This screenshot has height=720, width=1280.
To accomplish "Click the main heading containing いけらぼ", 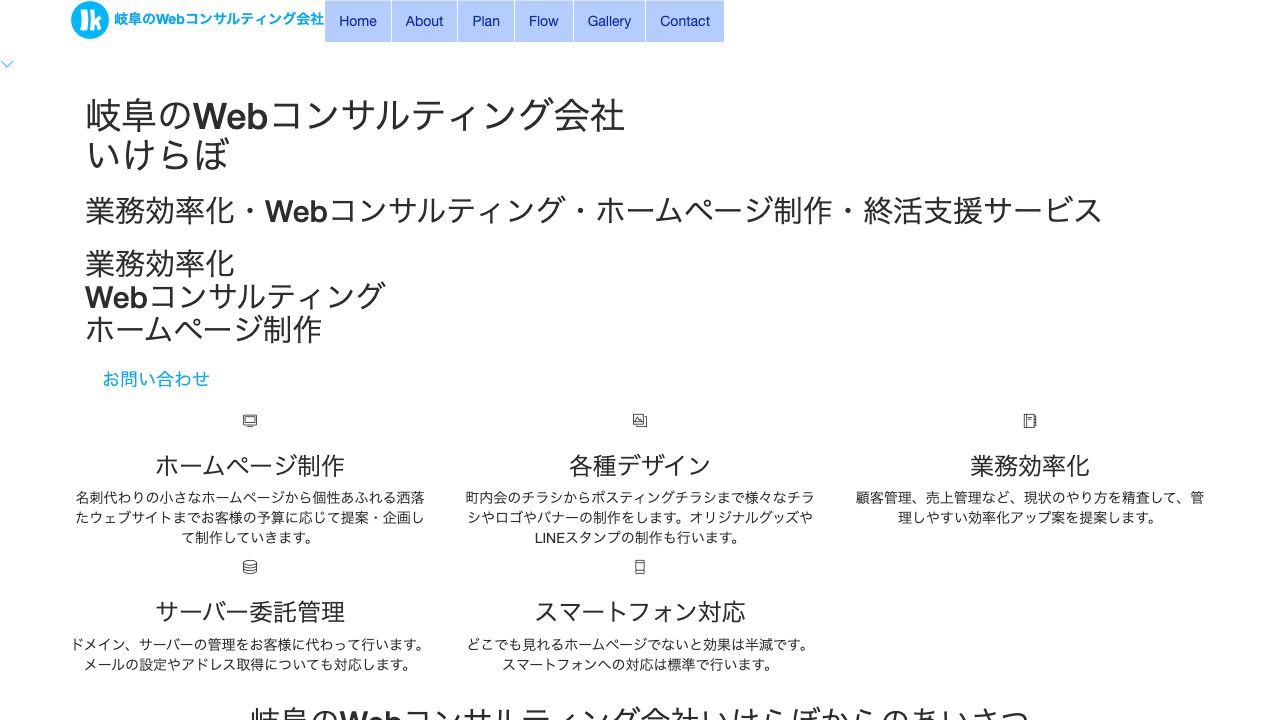I will coord(355,135).
